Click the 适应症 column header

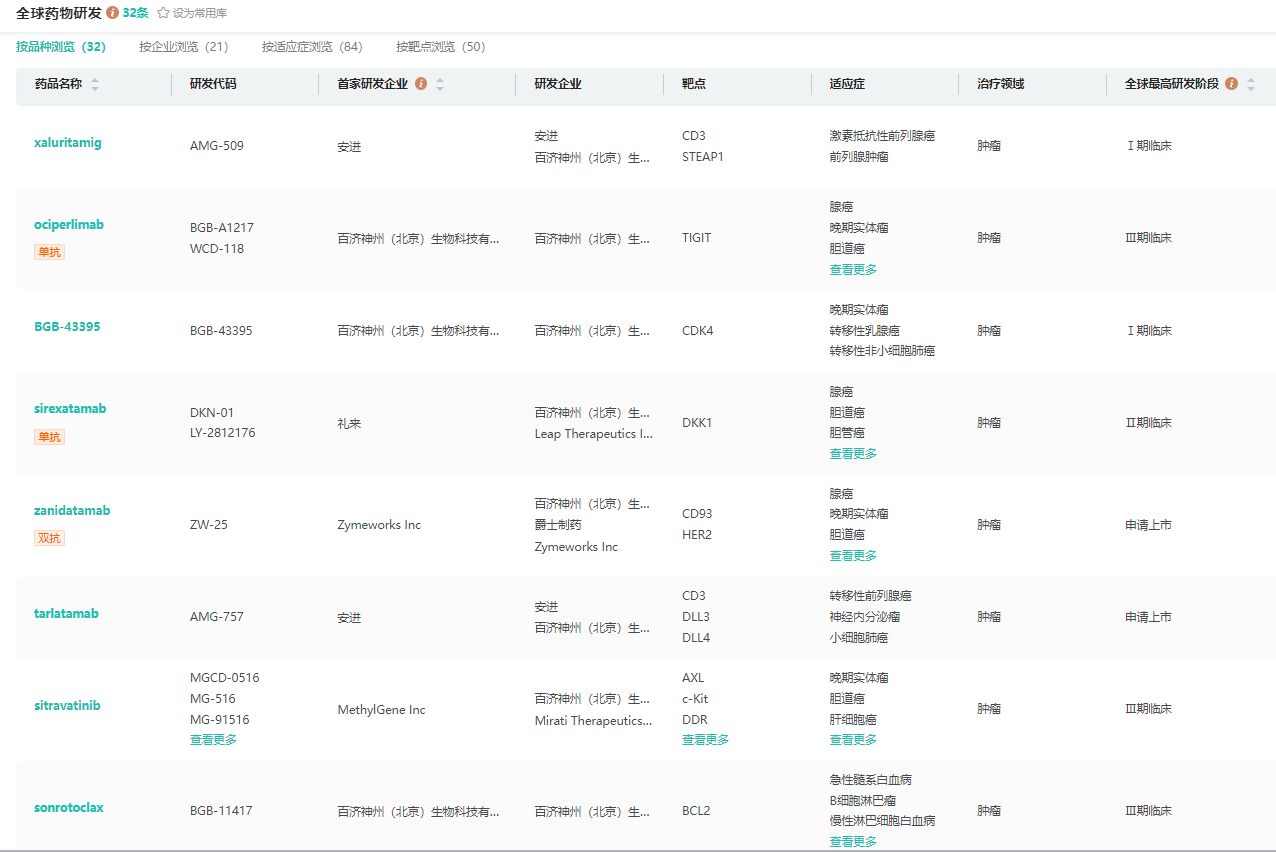click(847, 84)
